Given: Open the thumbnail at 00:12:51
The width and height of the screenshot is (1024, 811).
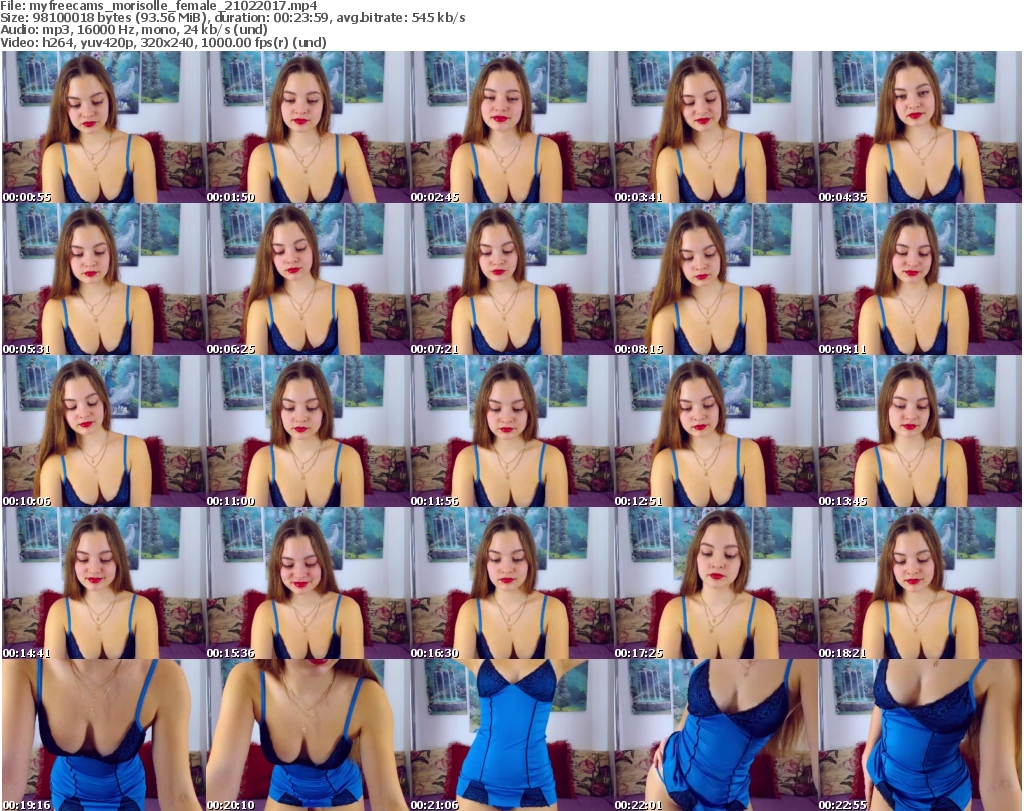Looking at the screenshot, I should (716, 432).
